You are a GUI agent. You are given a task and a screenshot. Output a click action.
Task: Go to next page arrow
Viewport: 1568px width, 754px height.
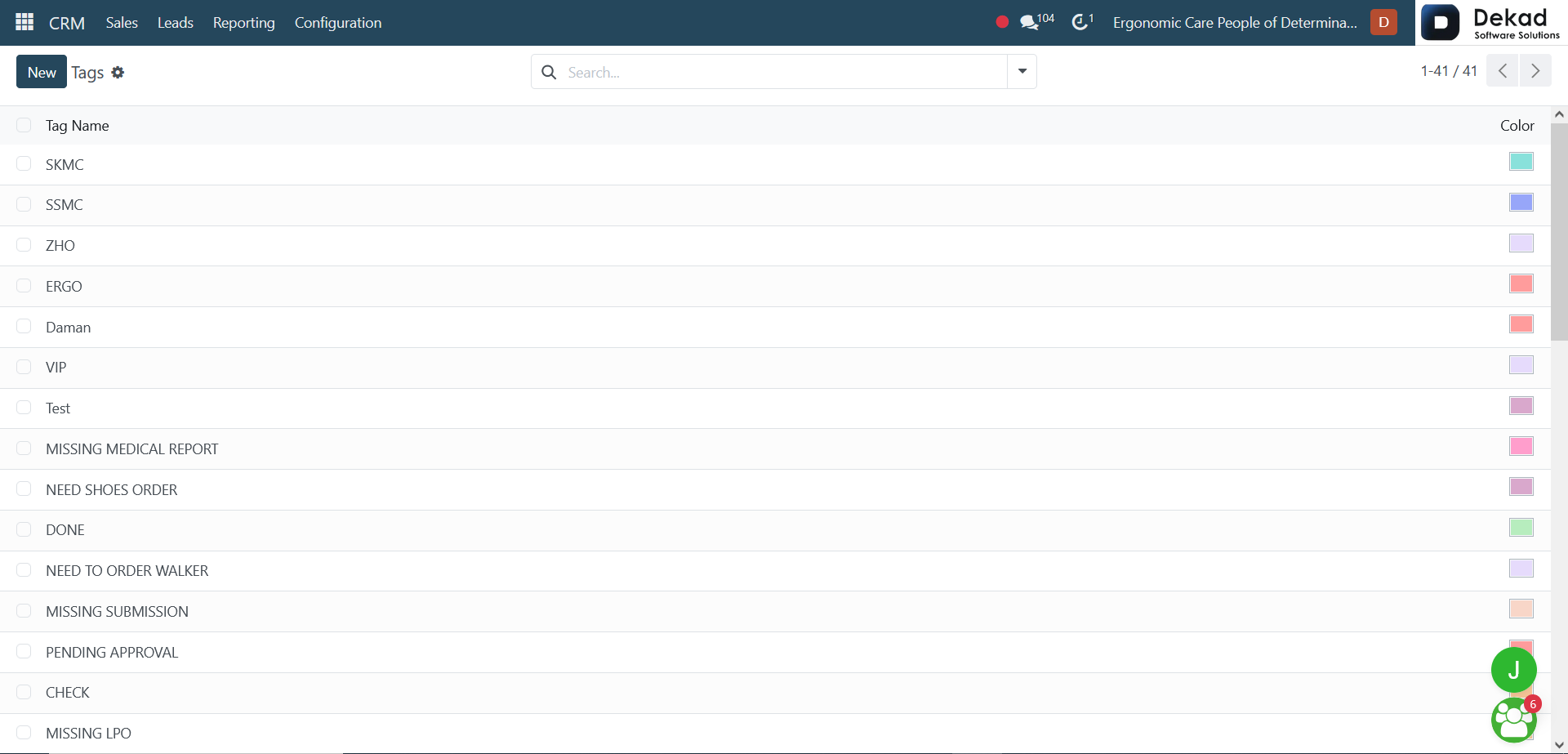coord(1535,71)
